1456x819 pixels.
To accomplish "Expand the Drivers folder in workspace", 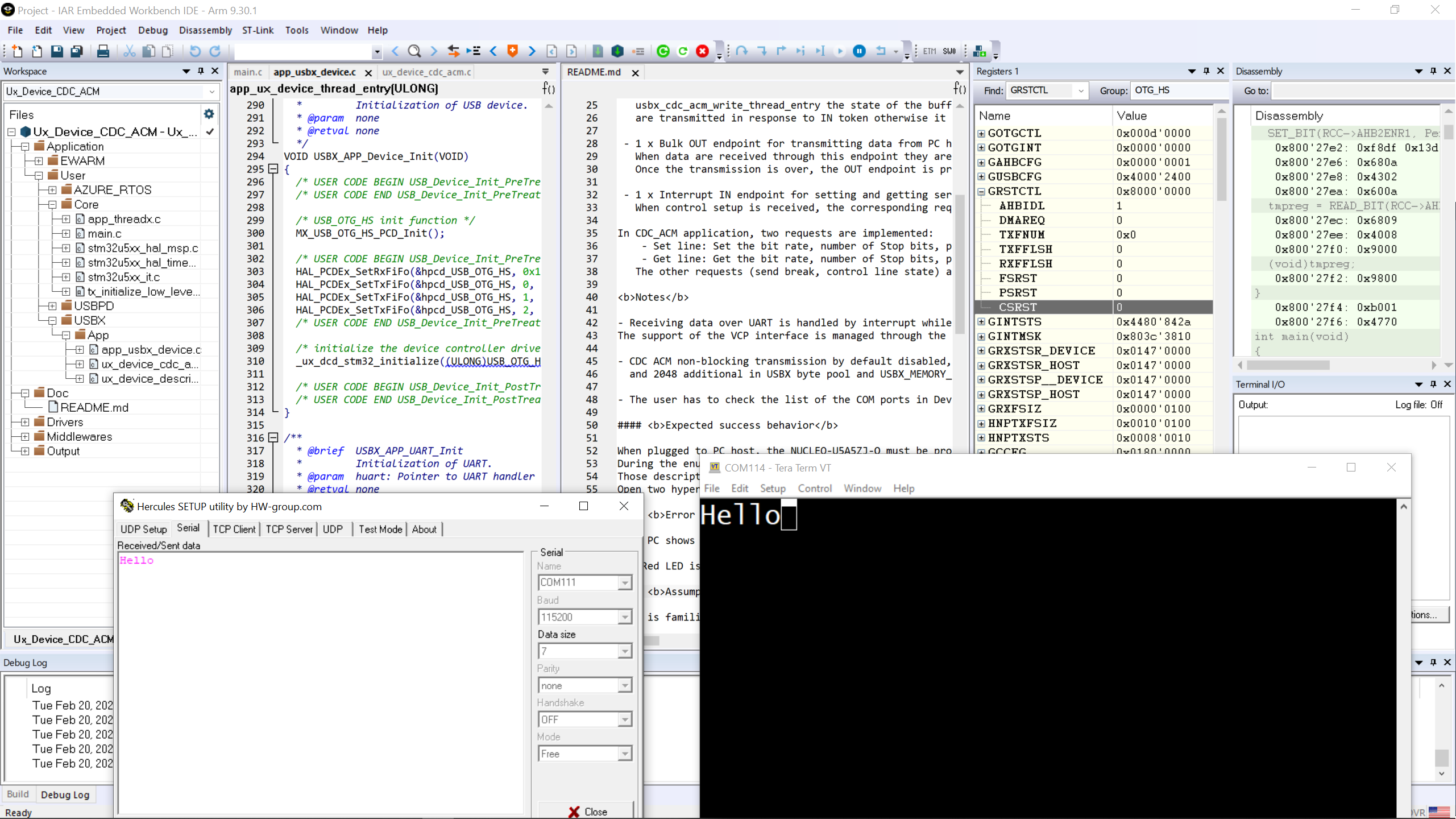I will [25, 422].
